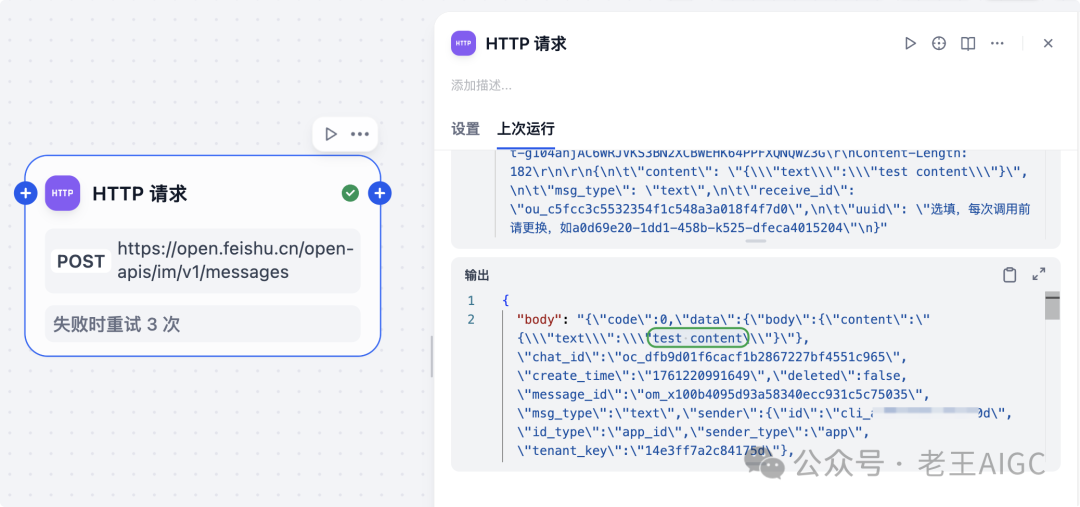Click the 失败时重试 3 次 row
This screenshot has width=1080, height=507.
(202, 324)
